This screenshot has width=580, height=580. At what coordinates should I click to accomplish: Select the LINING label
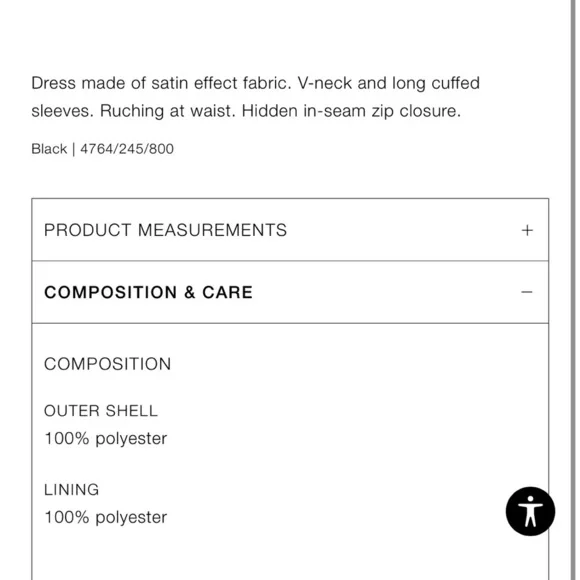pos(71,489)
